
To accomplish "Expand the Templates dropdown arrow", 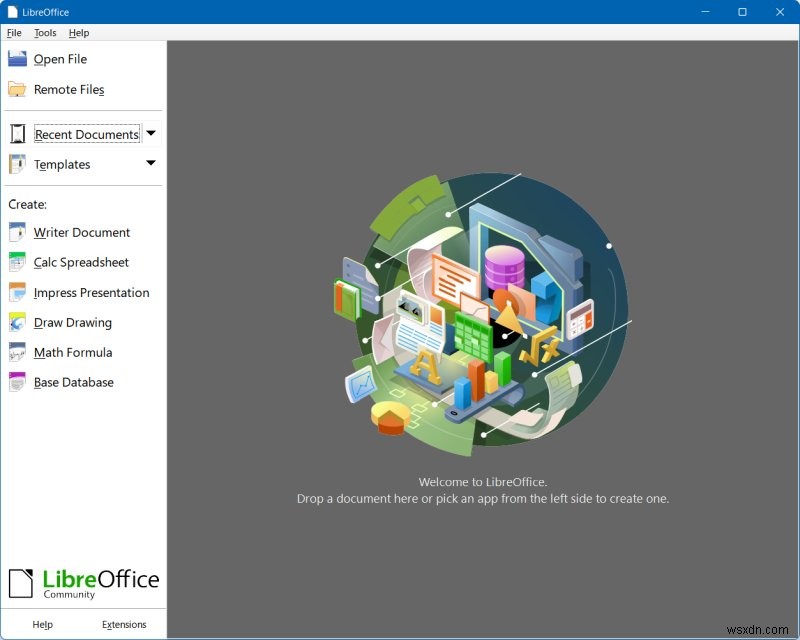I will click(x=150, y=163).
